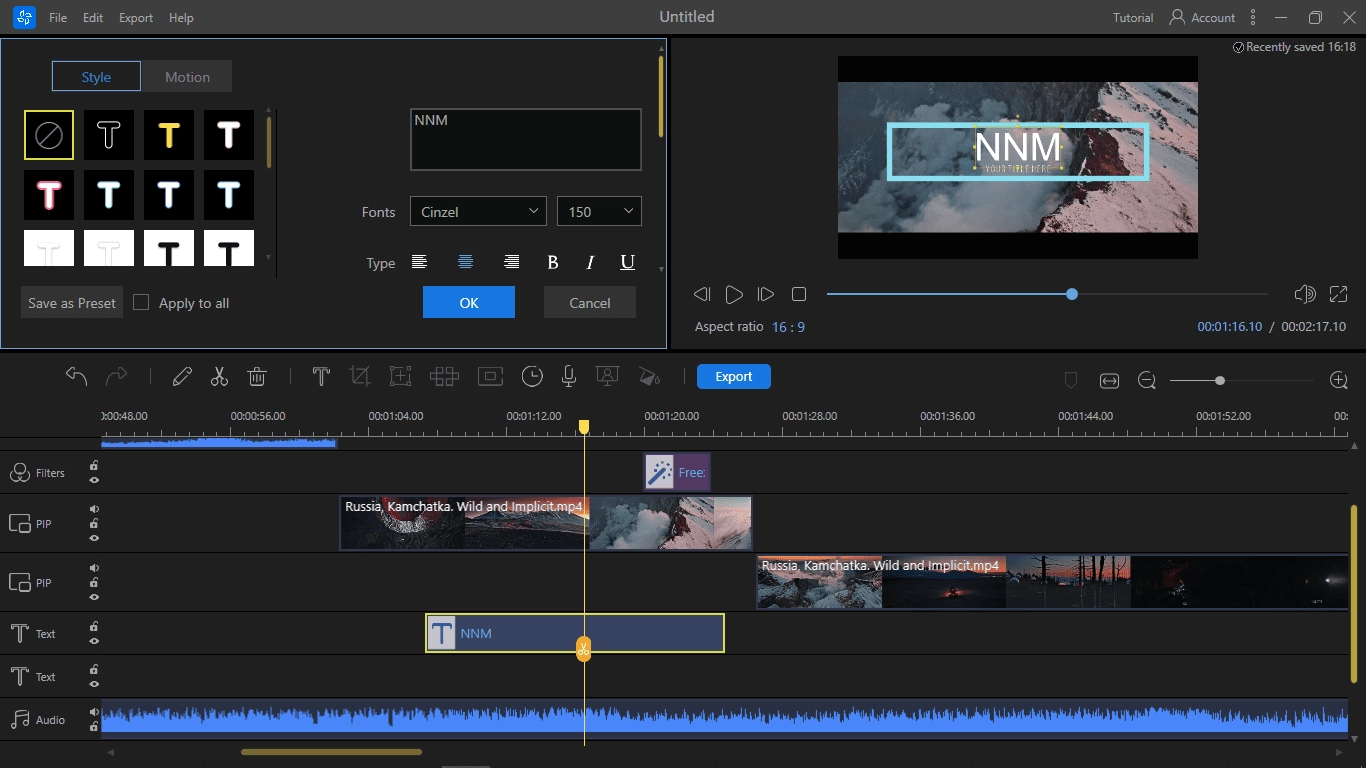The height and width of the screenshot is (768, 1366).
Task: Expand the preview to full screen
Action: (1339, 294)
